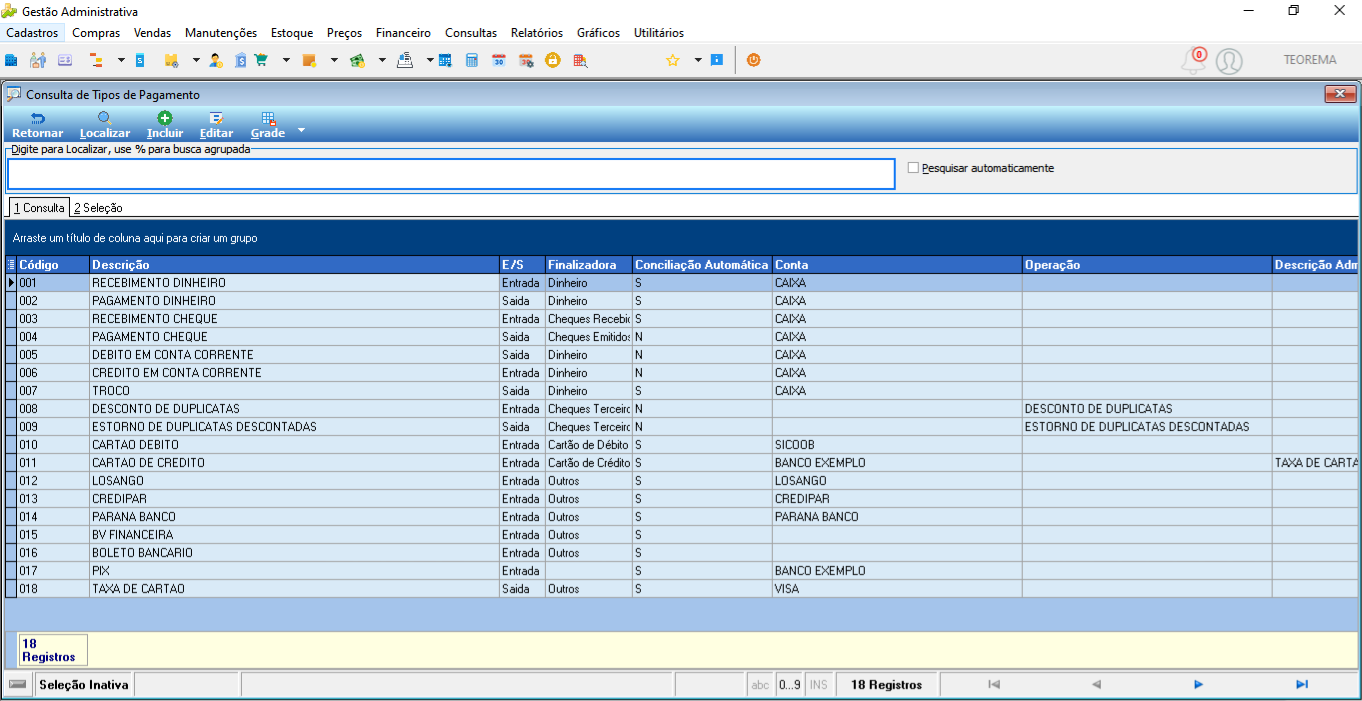Image resolution: width=1362 pixels, height=701 pixels.
Task: Go to next record navigation arrow
Action: pyautogui.click(x=1198, y=685)
